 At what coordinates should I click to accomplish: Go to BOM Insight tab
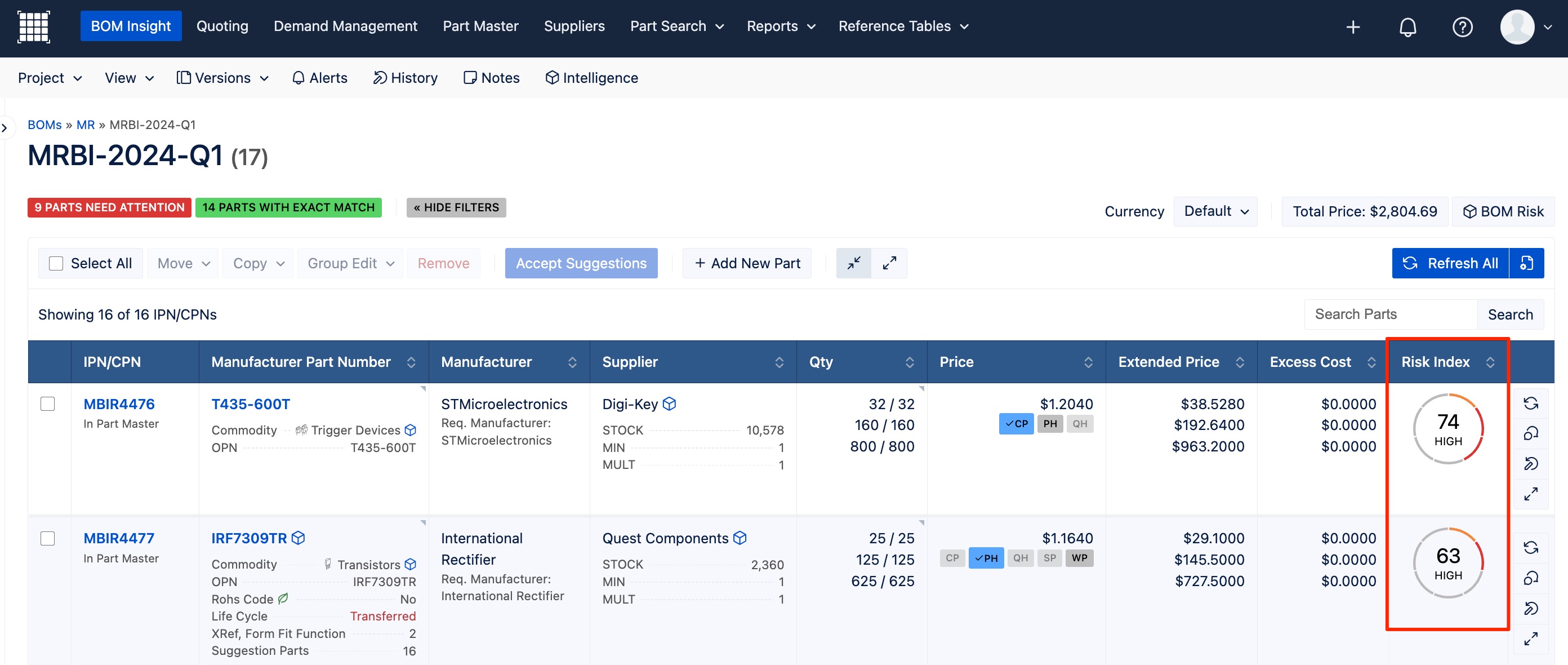(x=131, y=26)
